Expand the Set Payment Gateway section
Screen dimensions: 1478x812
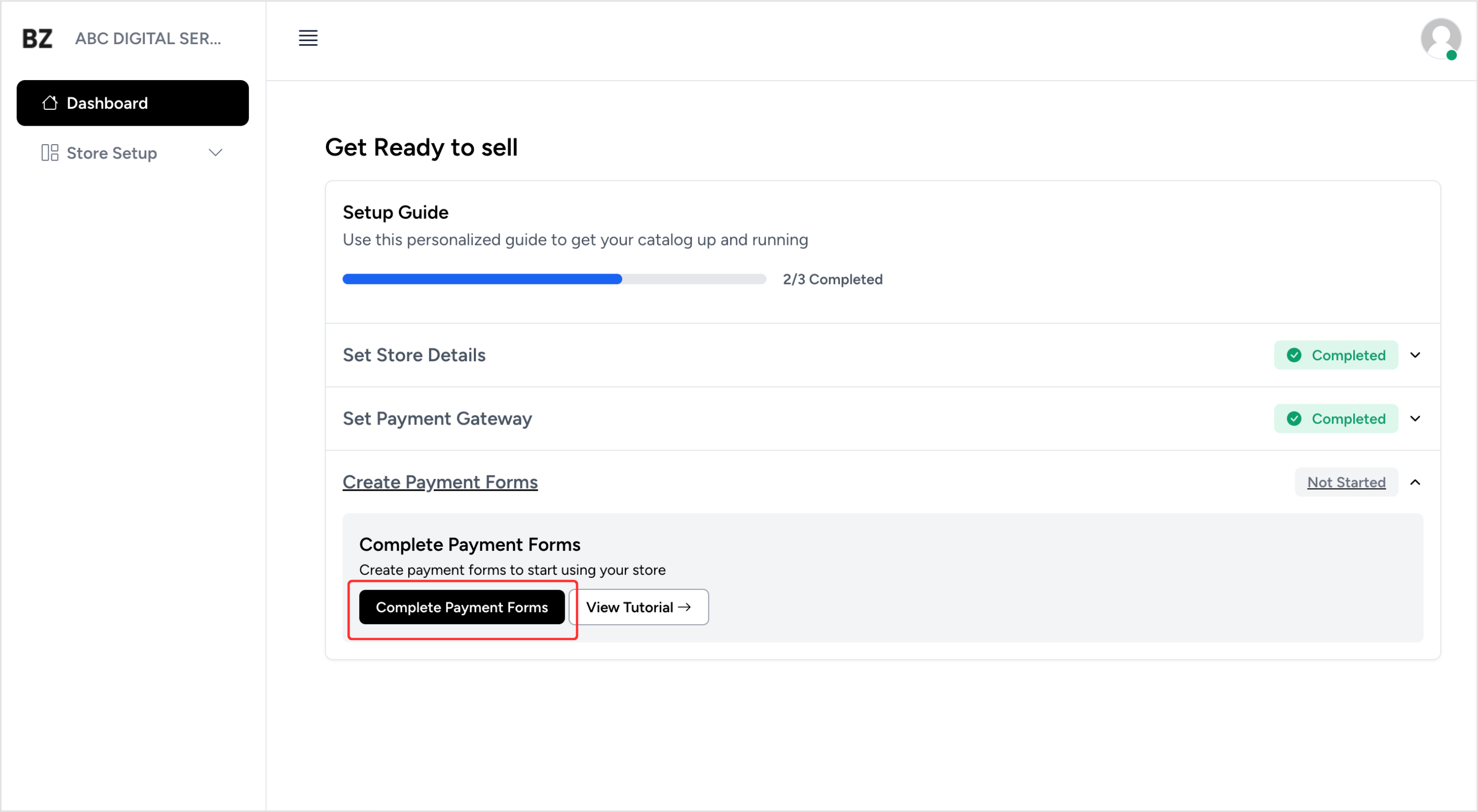pyautogui.click(x=1415, y=419)
